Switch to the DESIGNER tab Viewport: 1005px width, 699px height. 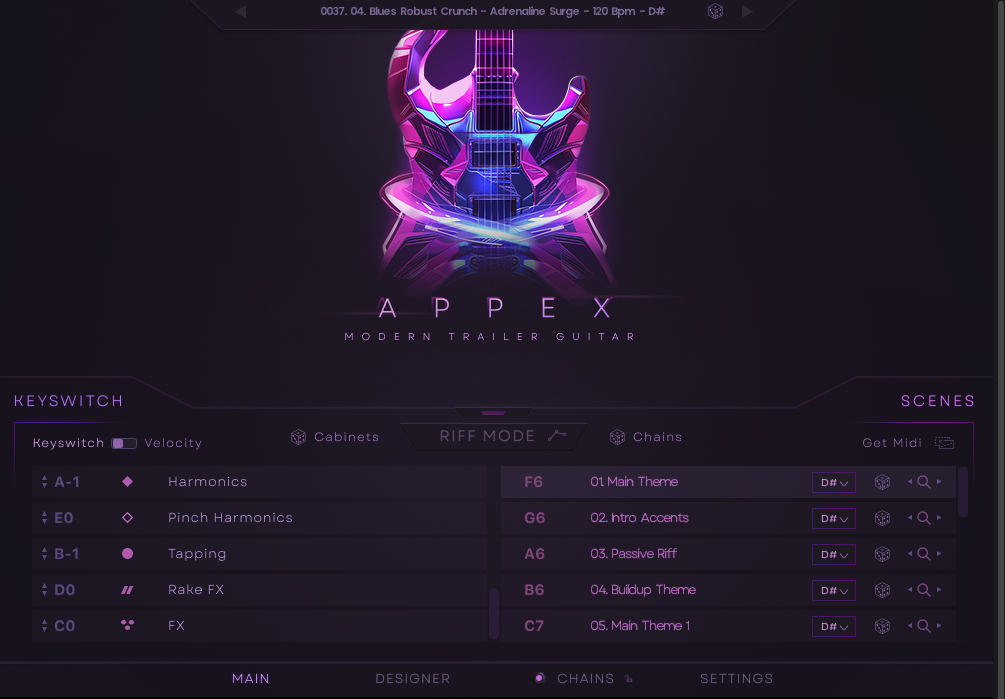[x=413, y=678]
